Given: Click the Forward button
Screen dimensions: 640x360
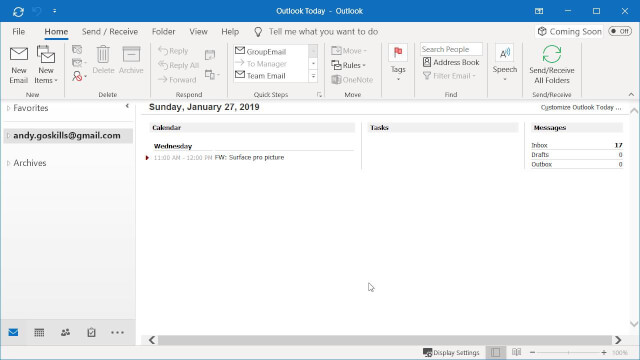Looking at the screenshot, I should (177, 80).
